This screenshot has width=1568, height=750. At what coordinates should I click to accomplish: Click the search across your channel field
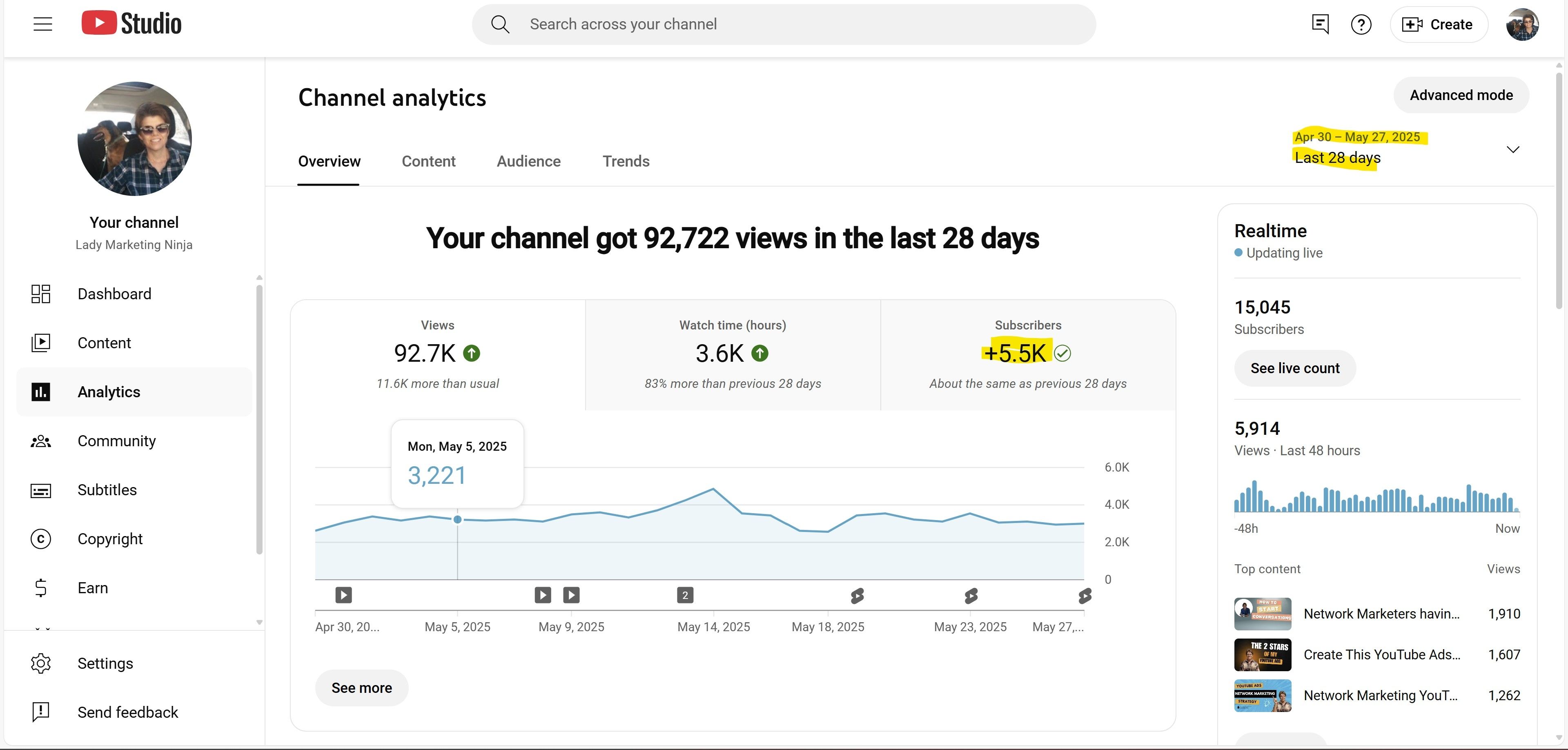pyautogui.click(x=784, y=24)
